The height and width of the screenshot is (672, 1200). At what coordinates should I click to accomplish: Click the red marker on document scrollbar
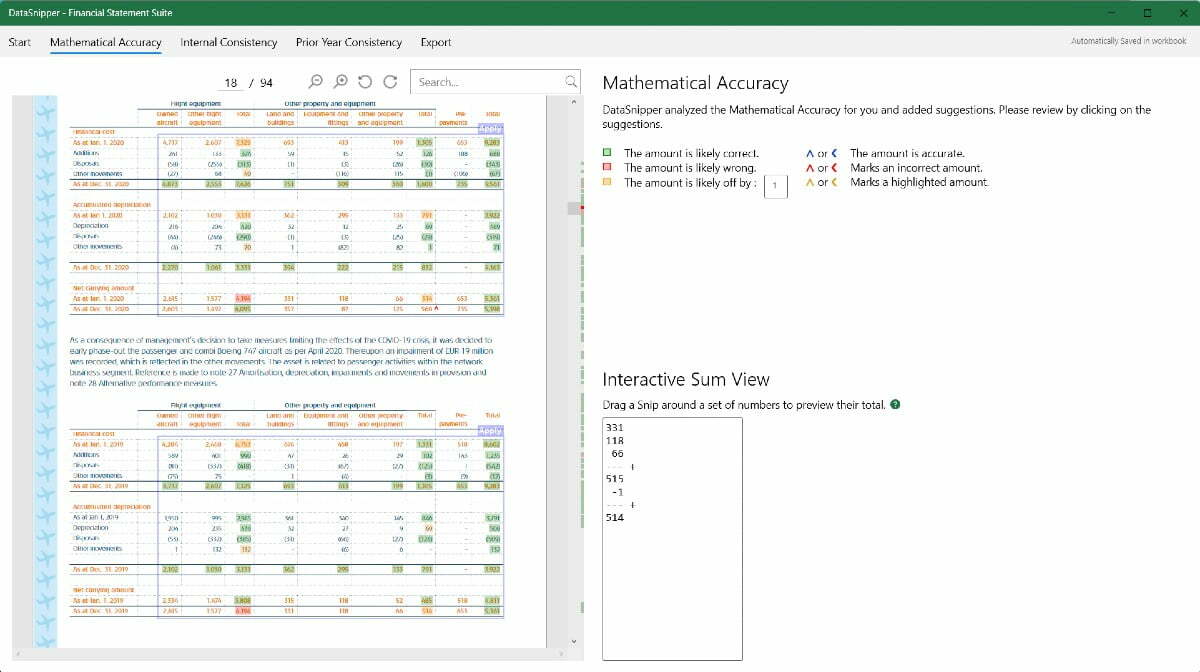pos(582,208)
